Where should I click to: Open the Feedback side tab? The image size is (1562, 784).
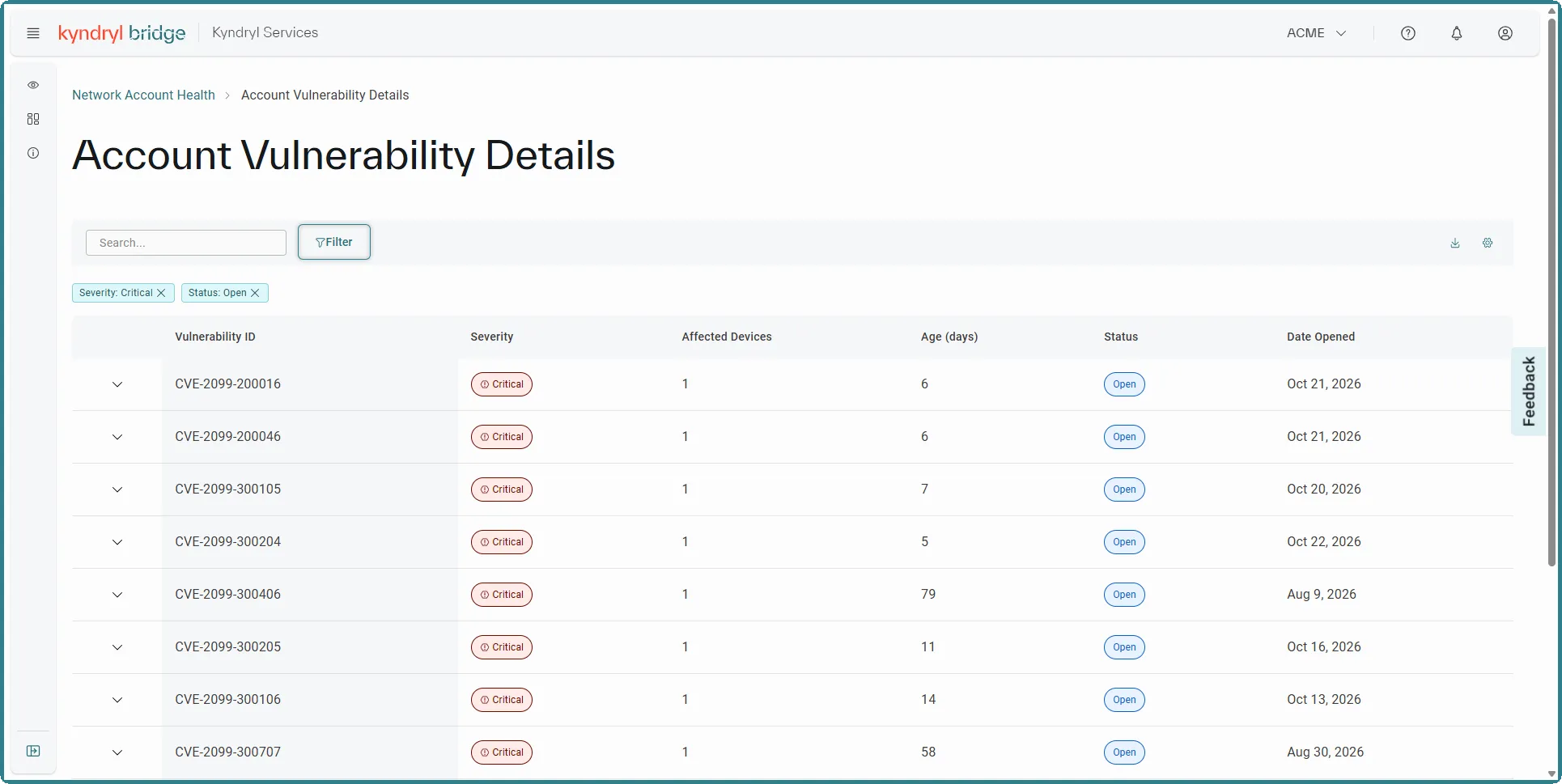click(1528, 392)
